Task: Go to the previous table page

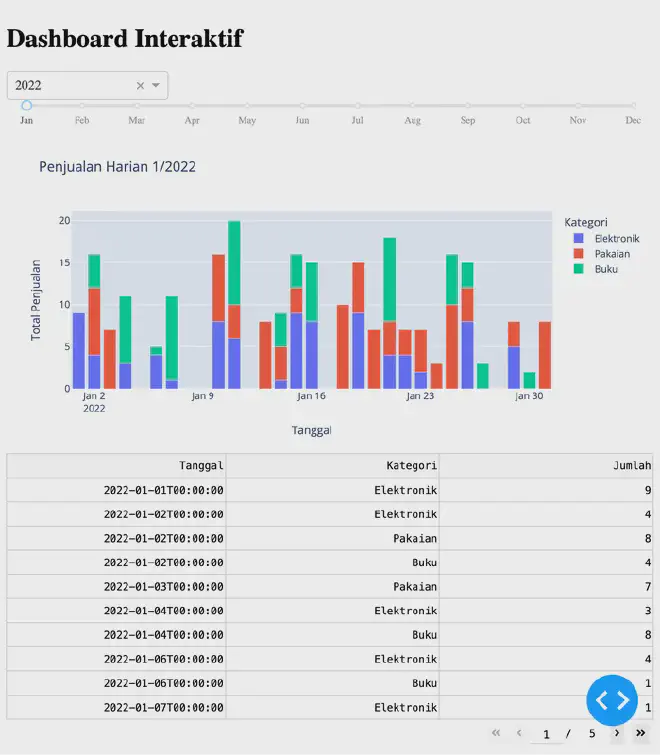Action: tap(519, 733)
